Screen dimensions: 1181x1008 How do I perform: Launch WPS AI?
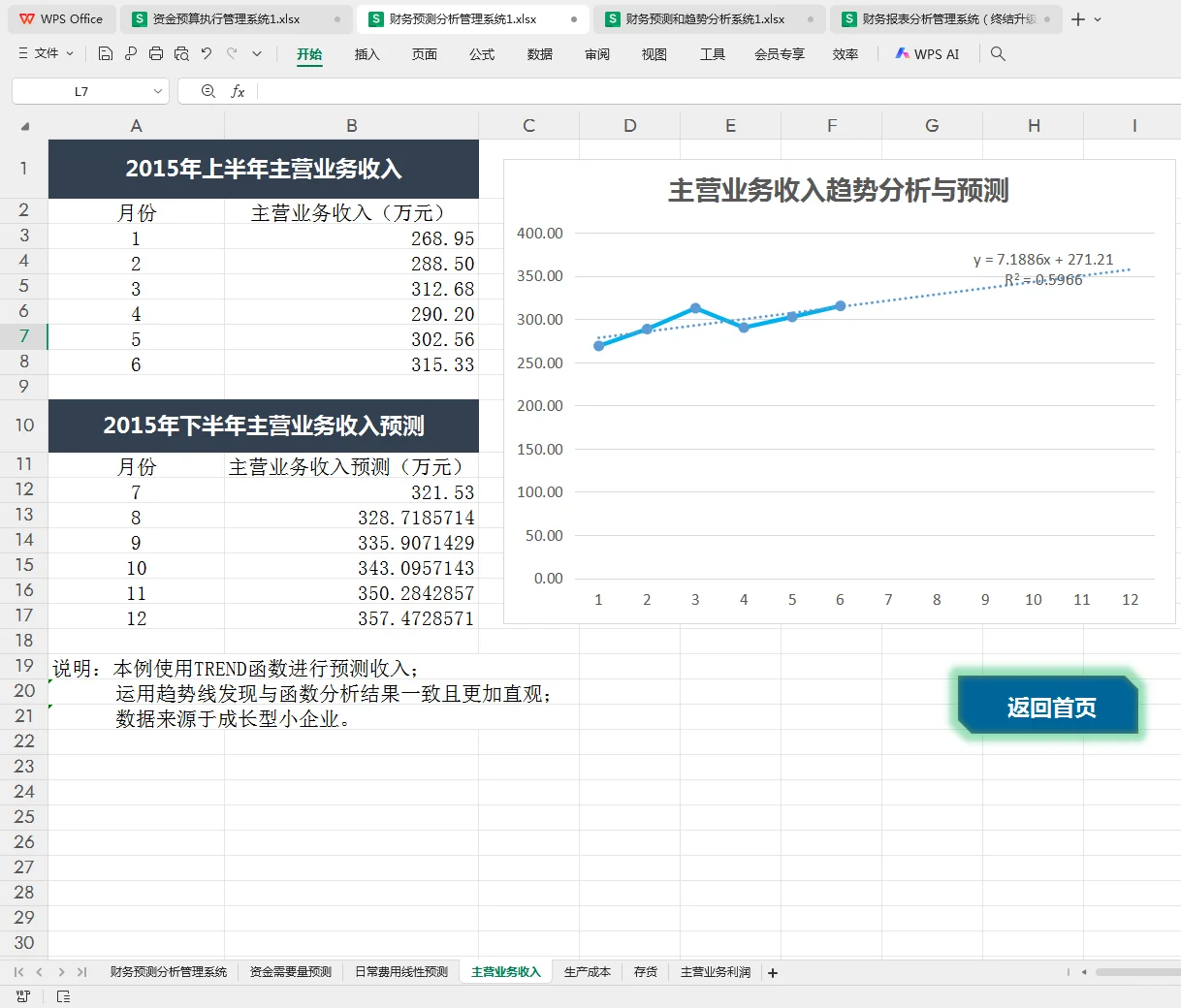point(927,54)
